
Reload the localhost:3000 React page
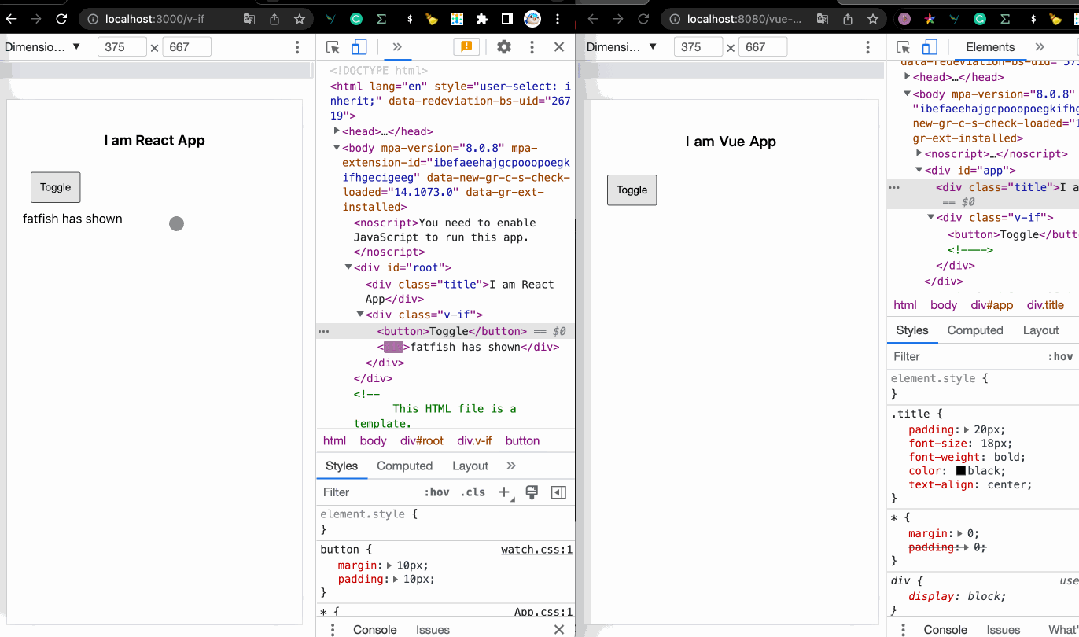(x=61, y=19)
